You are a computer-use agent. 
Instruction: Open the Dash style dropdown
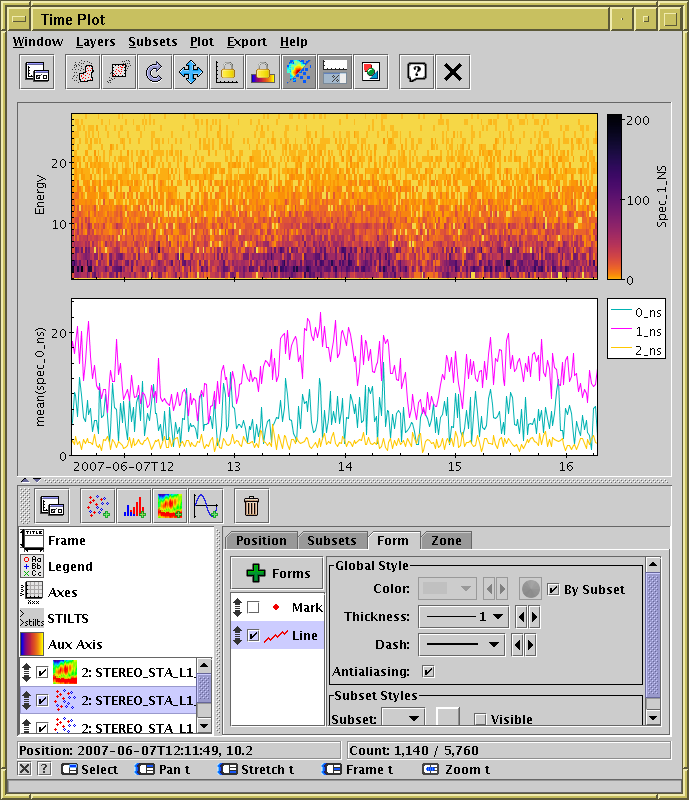point(463,645)
